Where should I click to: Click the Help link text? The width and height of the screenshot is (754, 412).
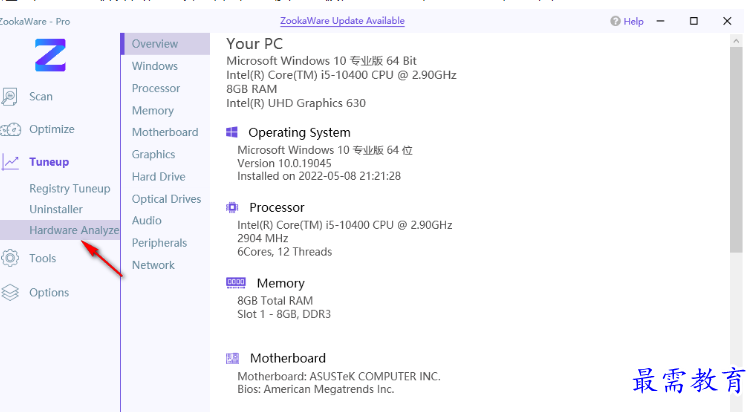[633, 21]
